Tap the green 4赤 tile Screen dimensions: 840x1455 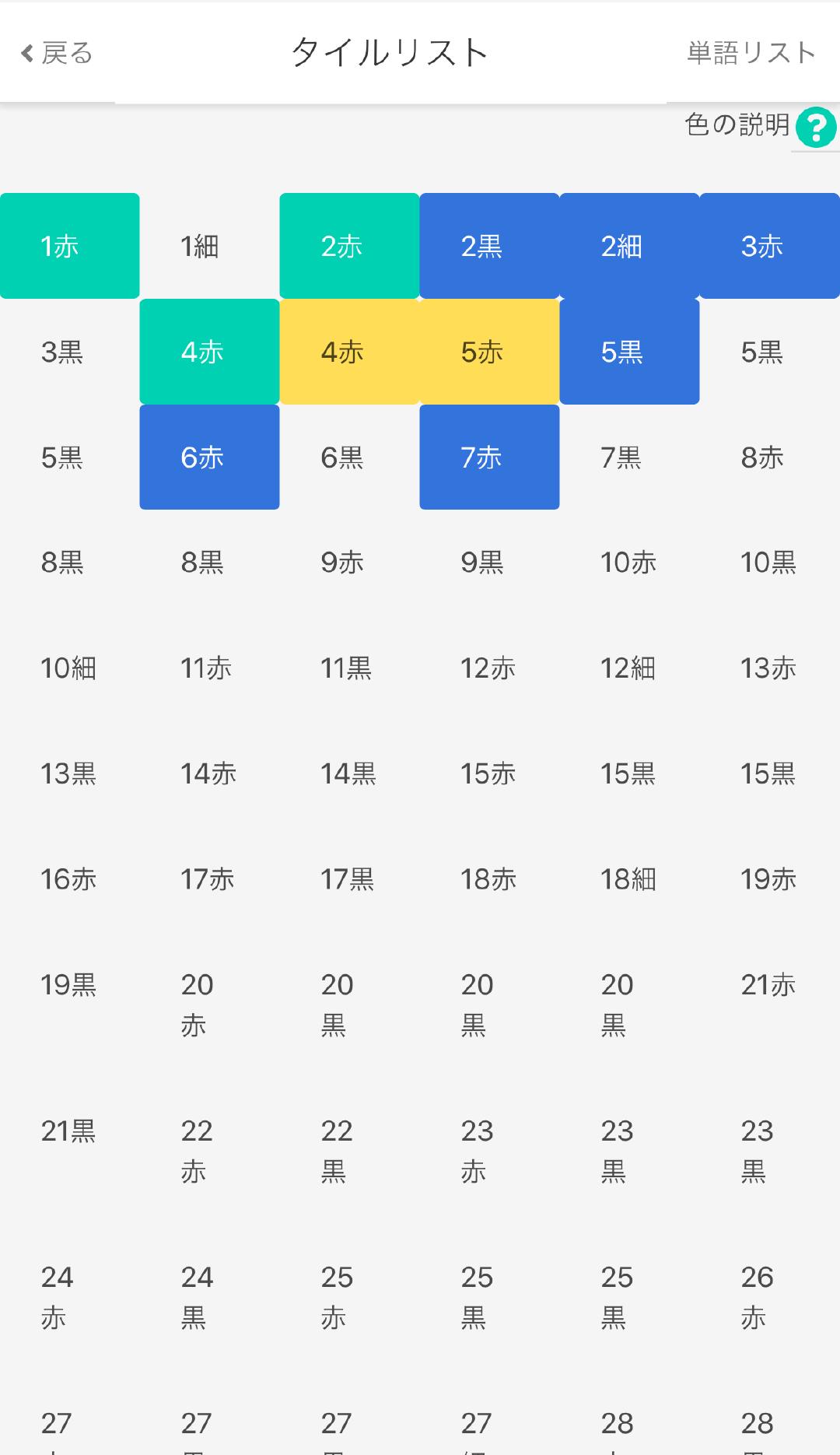209,352
